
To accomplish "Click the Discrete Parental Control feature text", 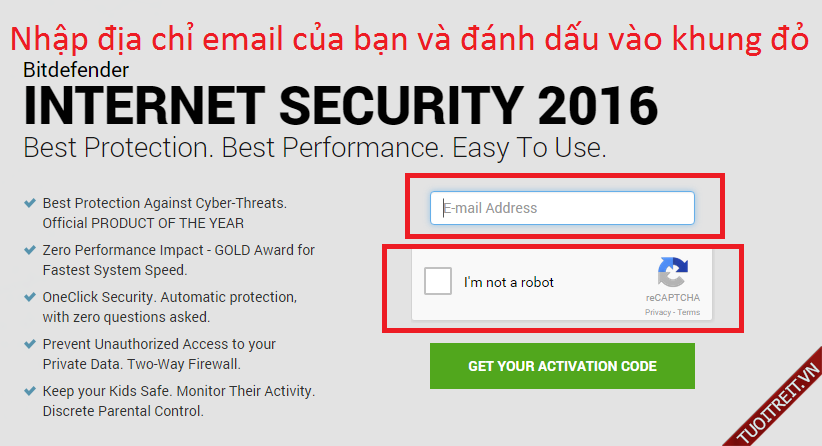I will tap(122, 410).
